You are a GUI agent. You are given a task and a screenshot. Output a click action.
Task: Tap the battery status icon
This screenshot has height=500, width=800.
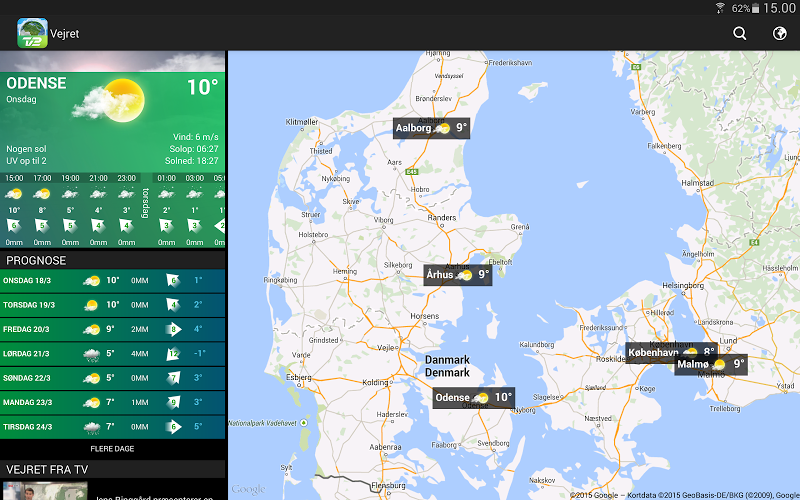pyautogui.click(x=756, y=8)
